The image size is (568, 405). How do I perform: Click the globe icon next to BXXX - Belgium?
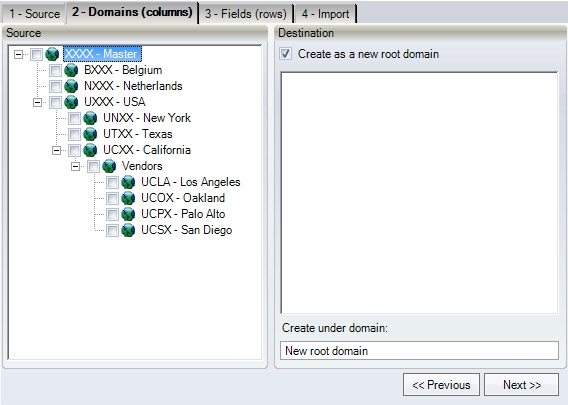pos(71,70)
